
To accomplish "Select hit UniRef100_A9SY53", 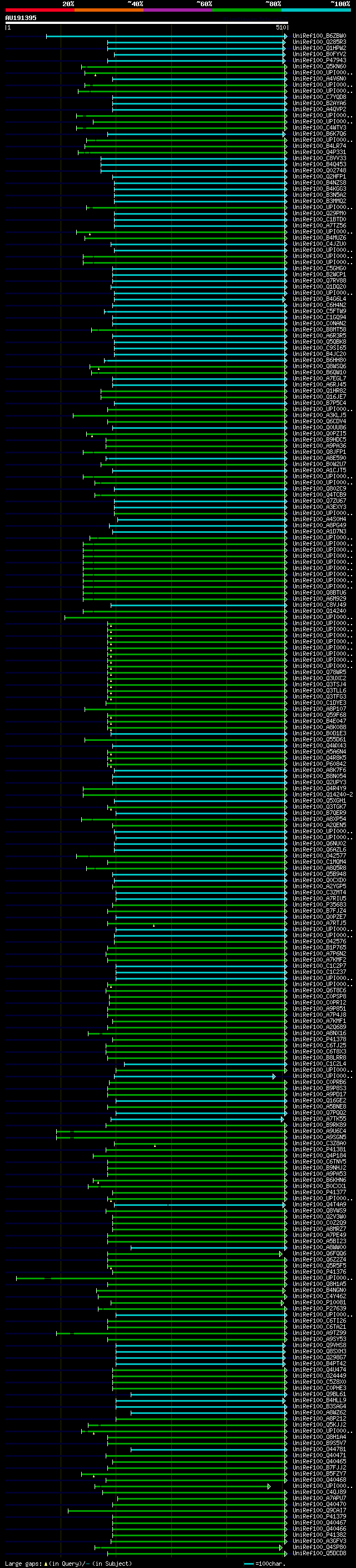I will [x=319, y=1339].
